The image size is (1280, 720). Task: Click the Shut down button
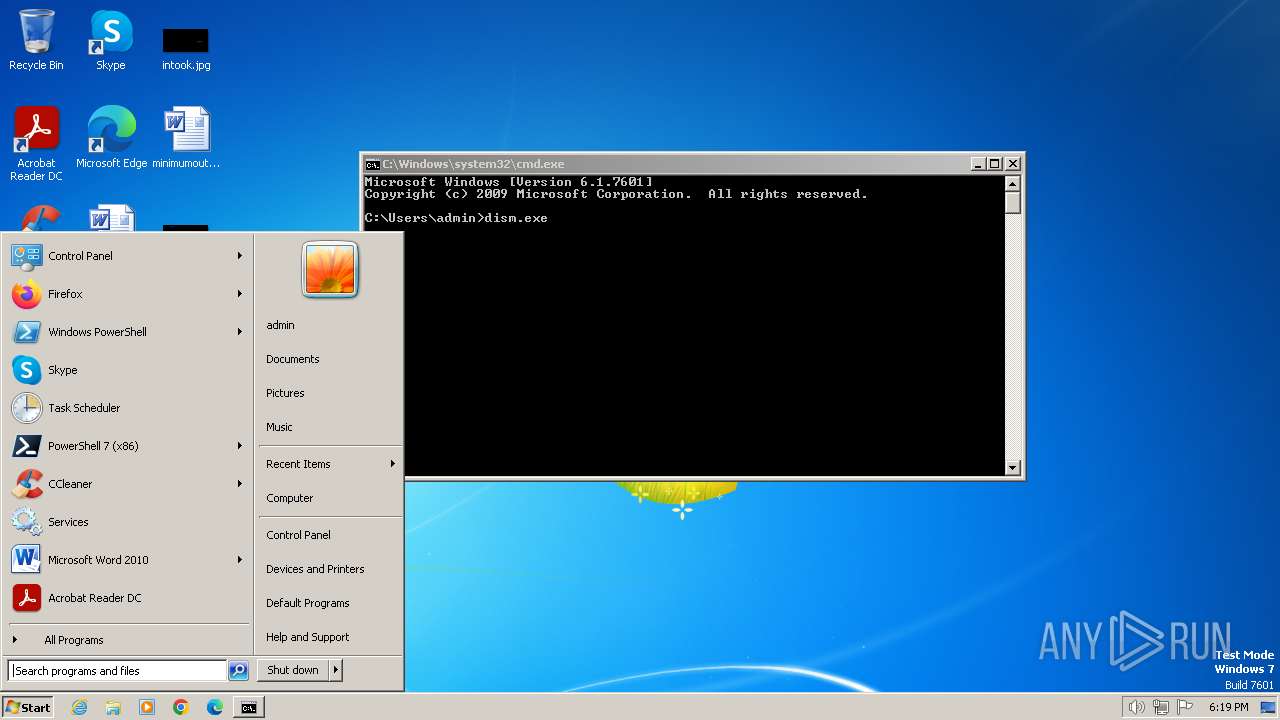[293, 670]
